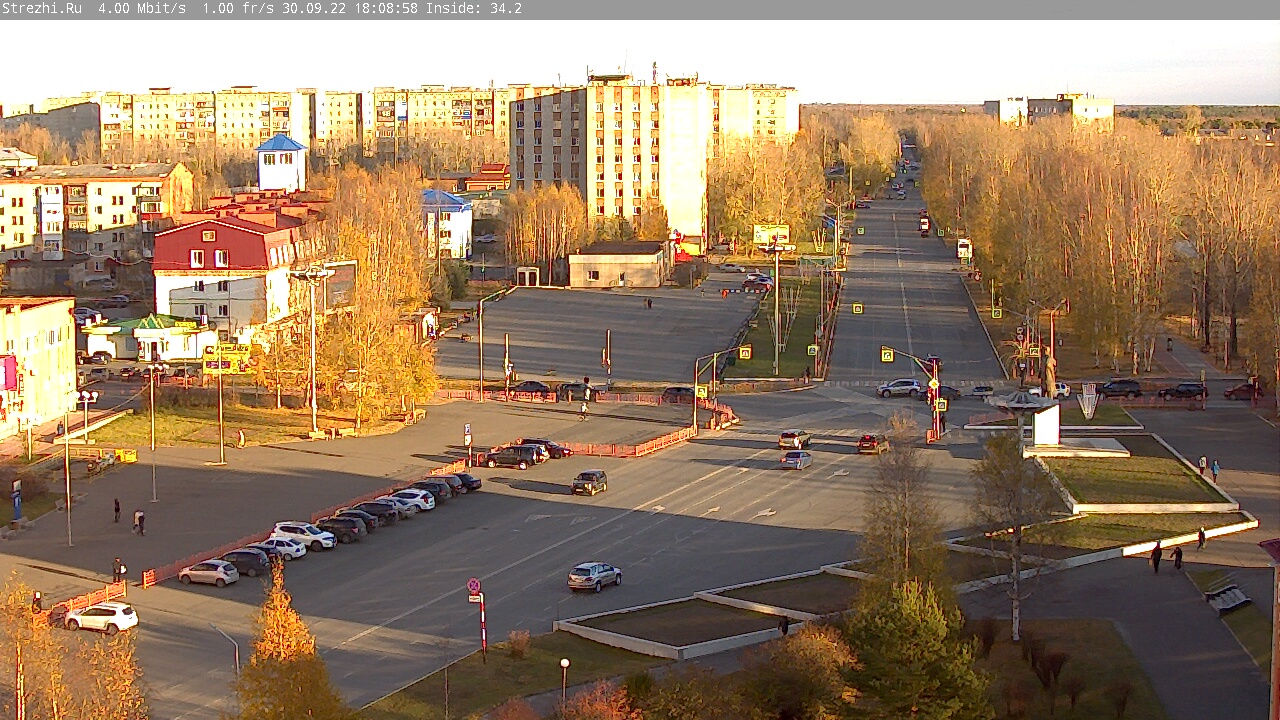The width and height of the screenshot is (1280, 720).
Task: Click the blue-roofed white tower building
Action: pyautogui.click(x=281, y=162)
